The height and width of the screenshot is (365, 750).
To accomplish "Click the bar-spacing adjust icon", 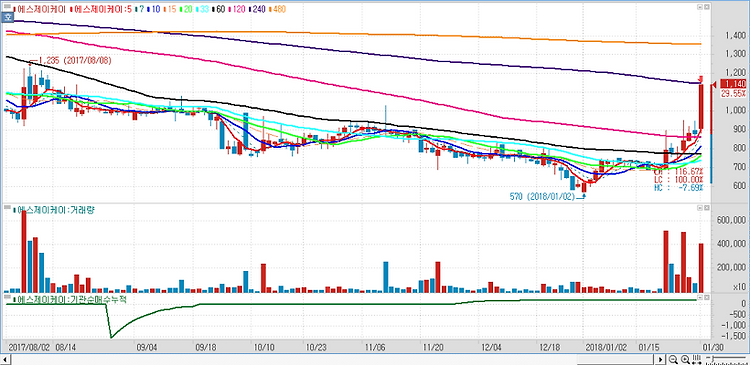I will pyautogui.click(x=696, y=360).
